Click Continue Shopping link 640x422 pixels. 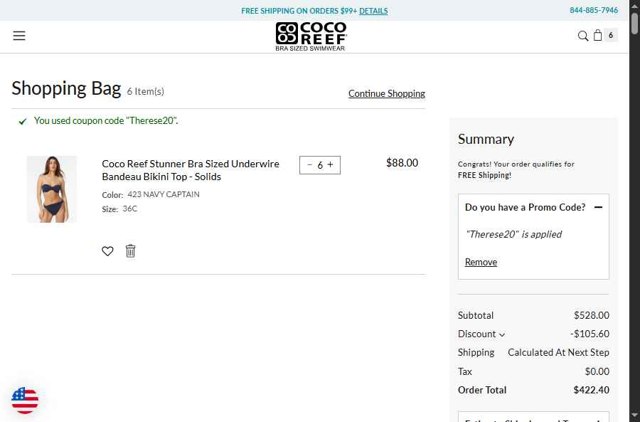click(387, 93)
